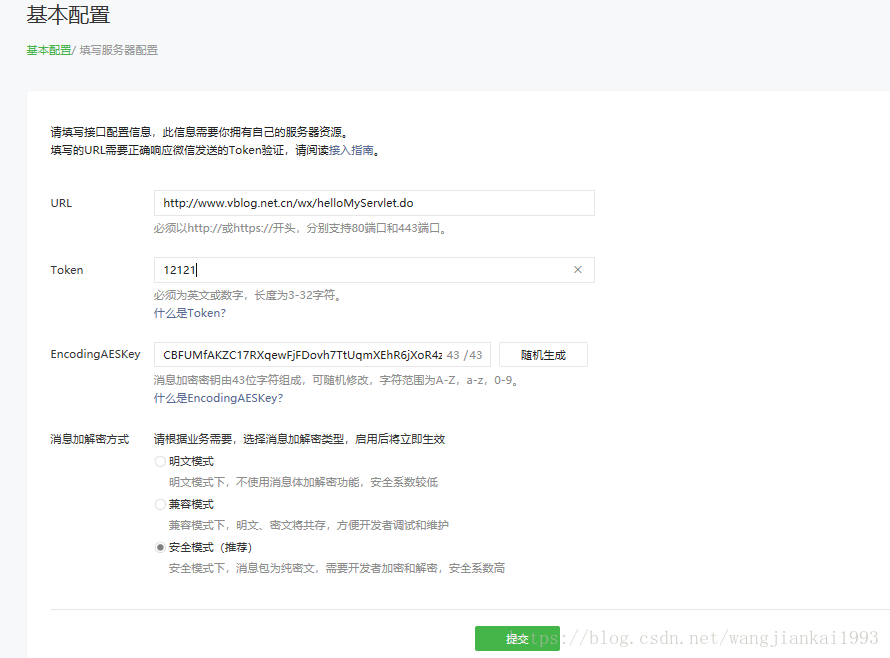Focus the URL input field
890x658 pixels.
[374, 203]
